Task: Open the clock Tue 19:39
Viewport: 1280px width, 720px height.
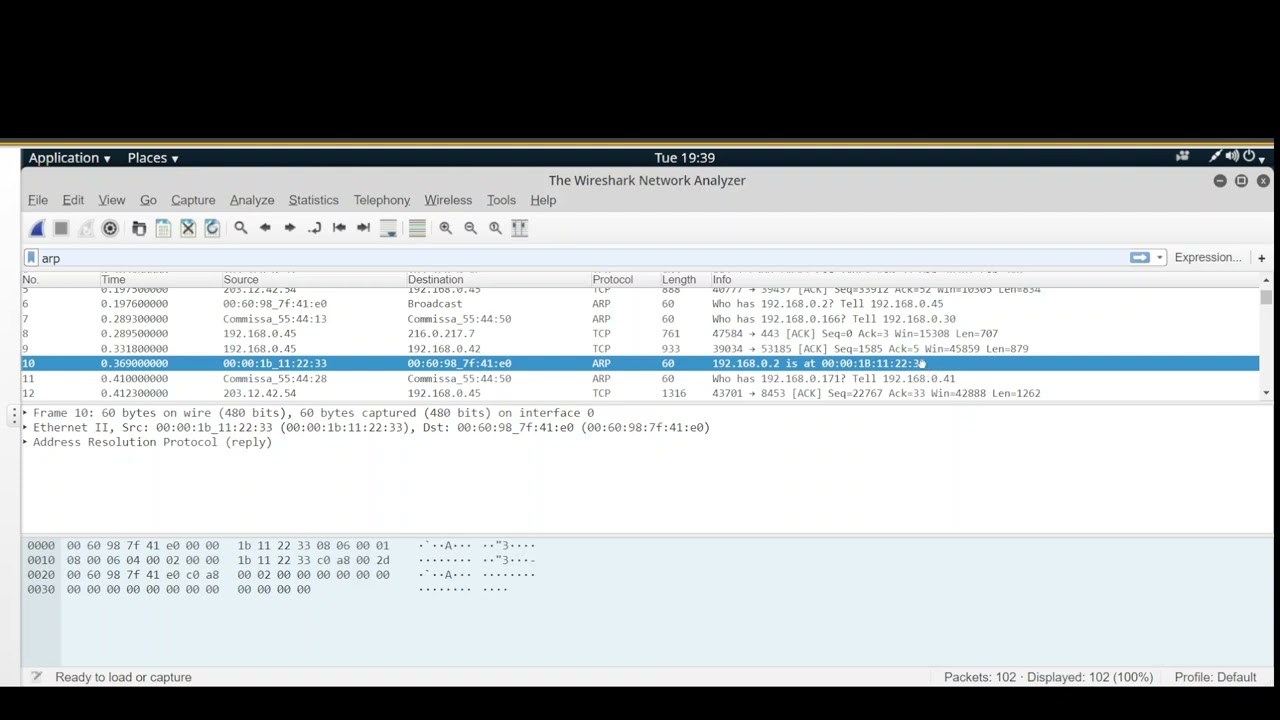Action: click(685, 158)
